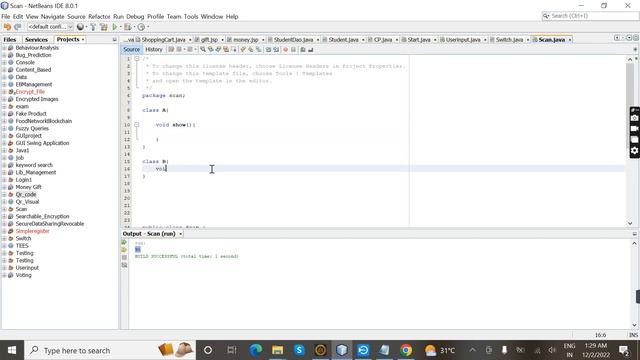This screenshot has width=640, height=360.
Task: Click the Redo arrow in main toolbar
Action: (x=18, y=27)
